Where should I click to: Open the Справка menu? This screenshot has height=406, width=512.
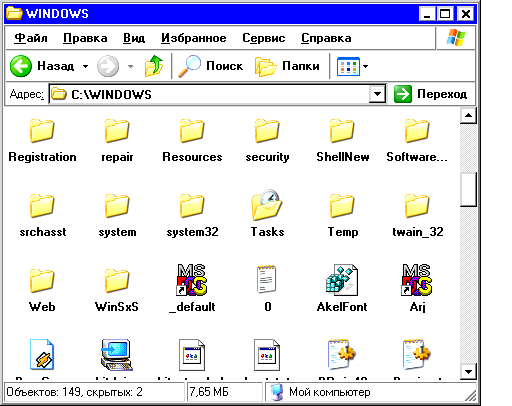tap(326, 38)
